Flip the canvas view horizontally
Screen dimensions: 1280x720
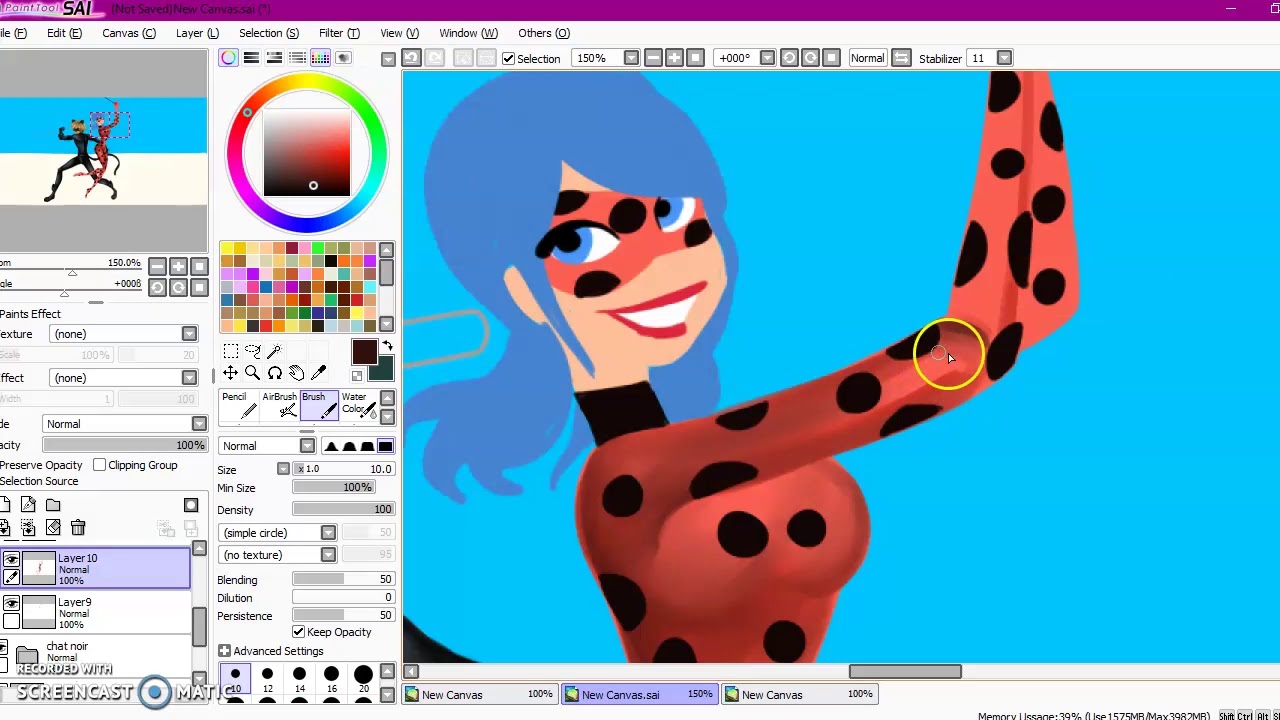(901, 58)
